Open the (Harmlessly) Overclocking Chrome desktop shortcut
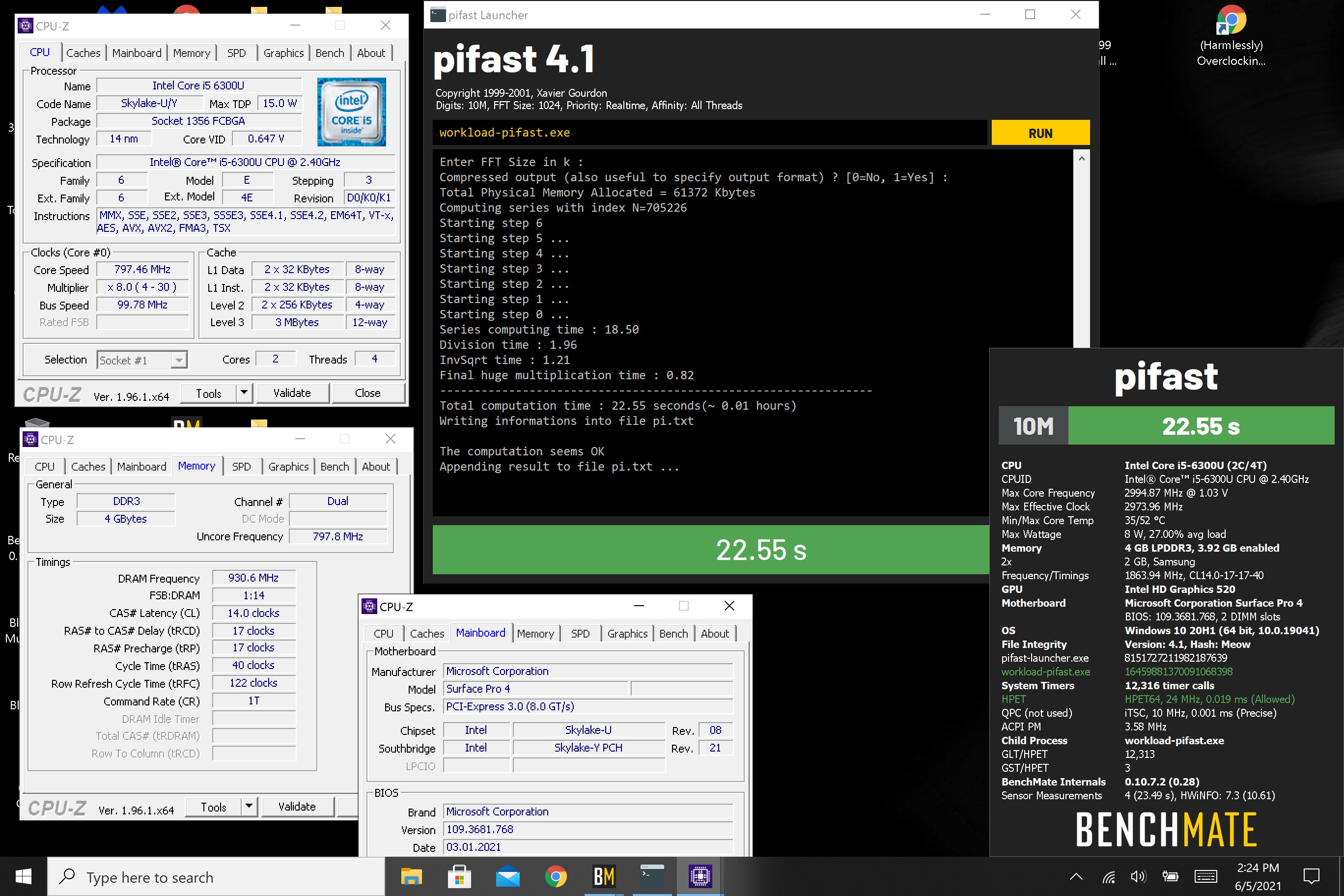Image resolution: width=1344 pixels, height=896 pixels. click(x=1231, y=35)
